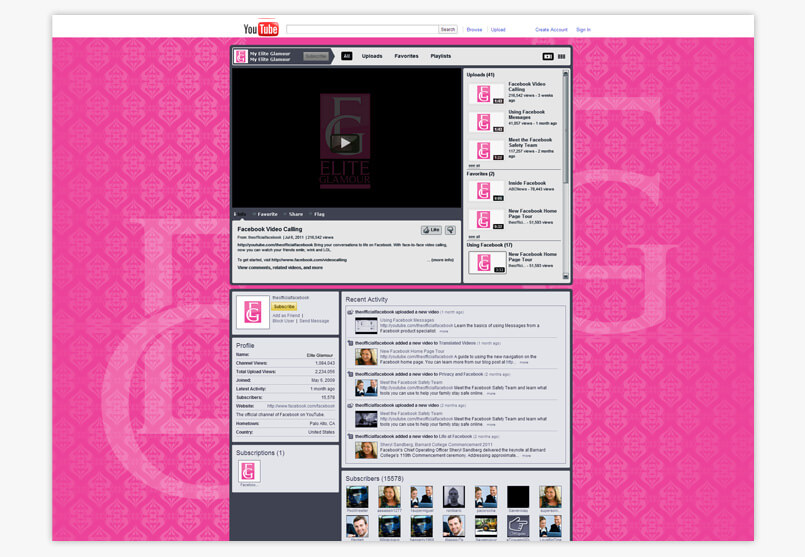Switch to the Favorites tab
Image resolution: width=805 pixels, height=557 pixels.
[406, 56]
